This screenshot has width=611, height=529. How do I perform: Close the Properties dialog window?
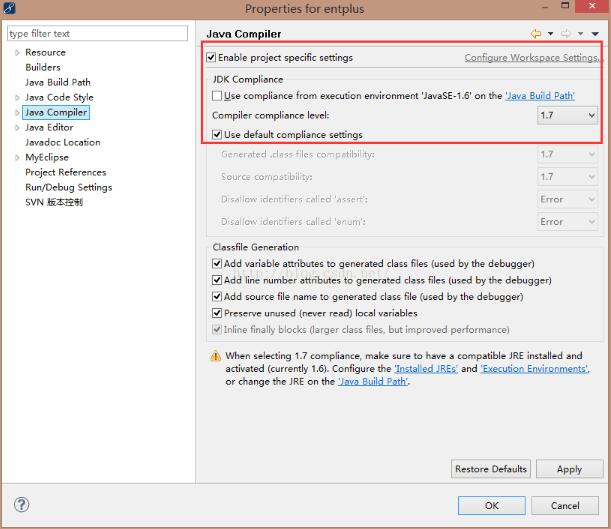(592, 5)
